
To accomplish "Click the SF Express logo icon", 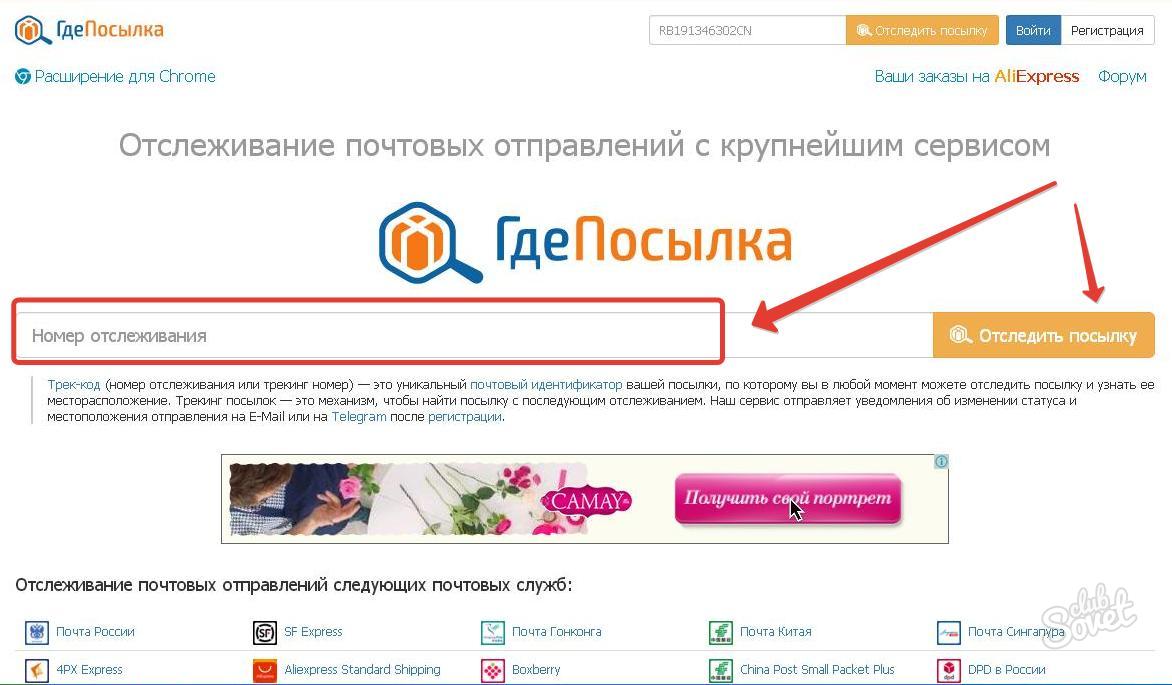I will tap(265, 633).
